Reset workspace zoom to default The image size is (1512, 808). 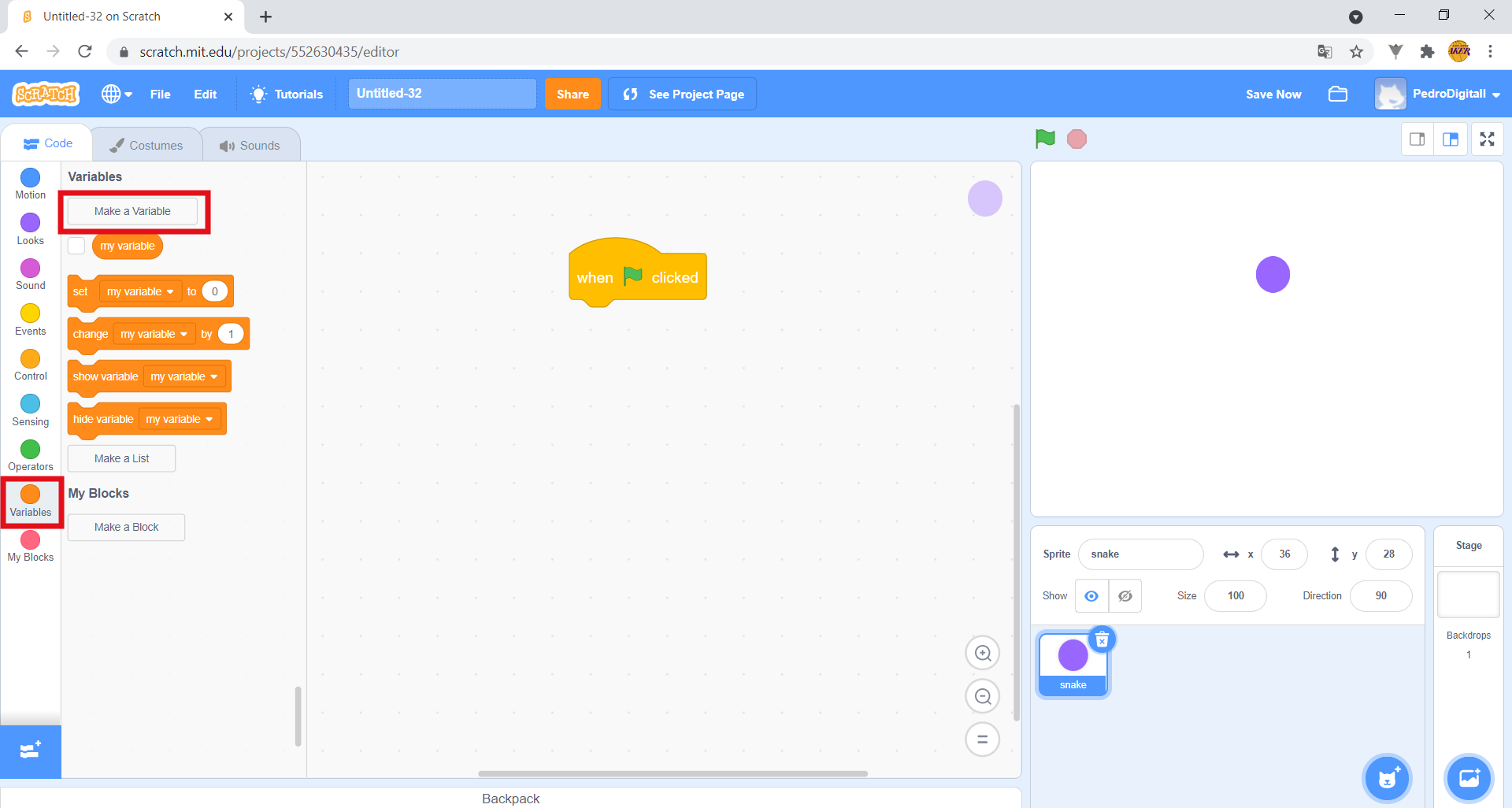tap(983, 739)
